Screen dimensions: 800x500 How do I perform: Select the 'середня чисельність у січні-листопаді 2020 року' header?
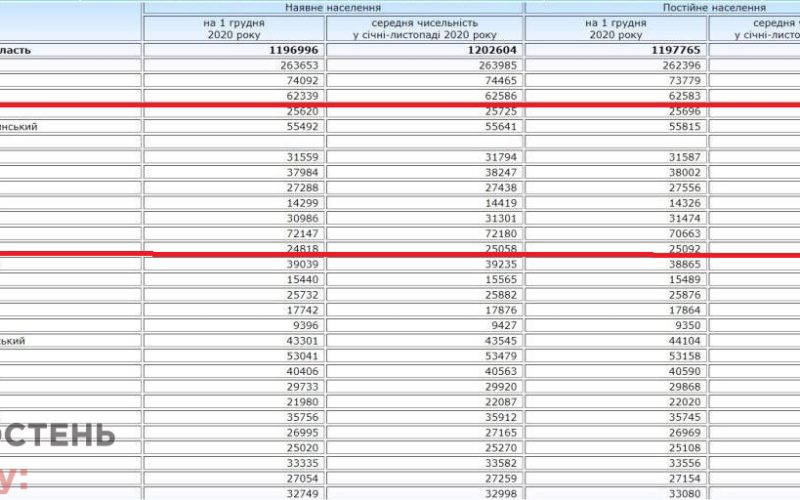[424, 29]
